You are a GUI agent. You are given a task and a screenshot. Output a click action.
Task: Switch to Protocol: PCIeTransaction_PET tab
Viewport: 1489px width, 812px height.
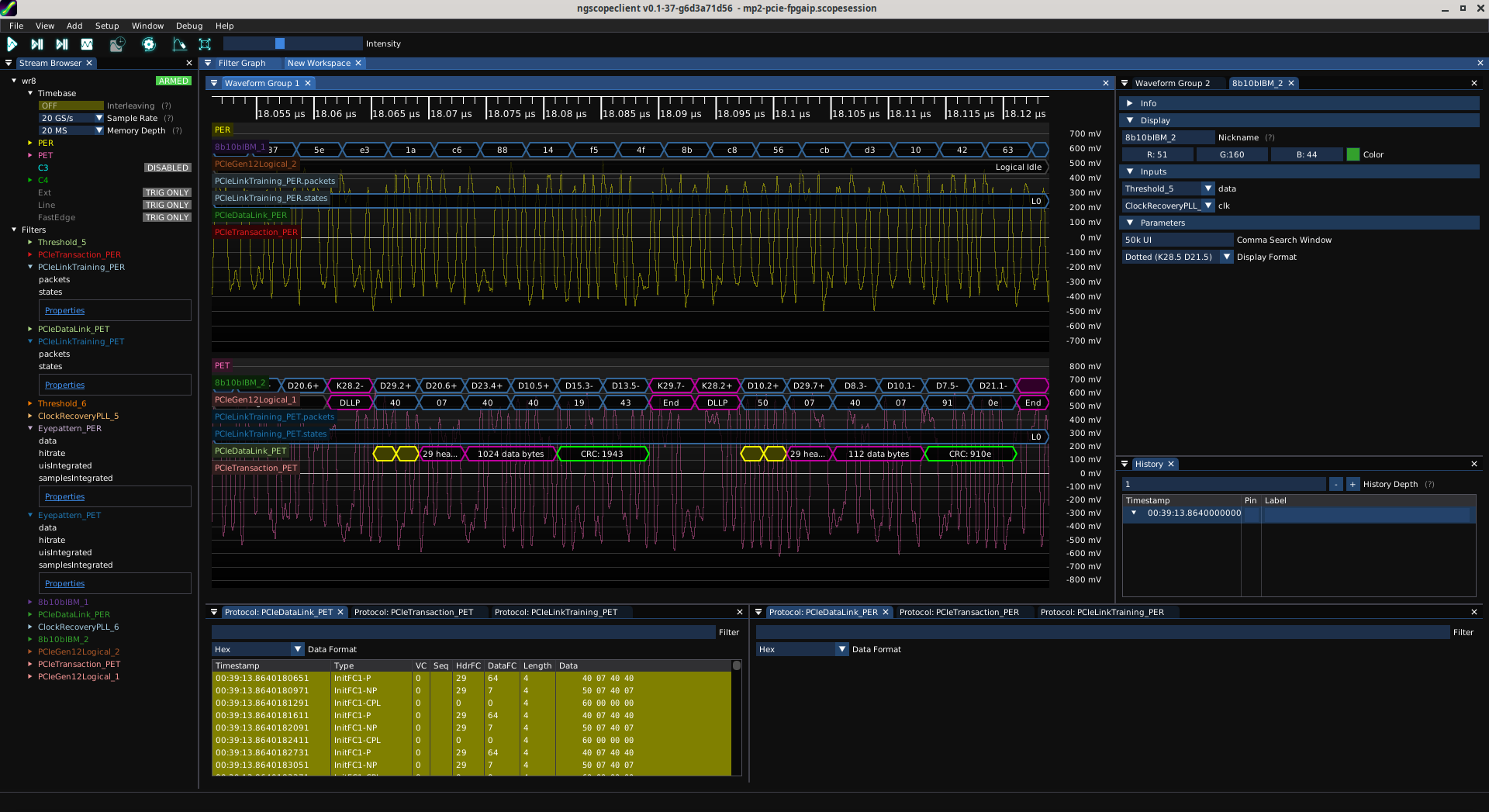click(x=413, y=612)
